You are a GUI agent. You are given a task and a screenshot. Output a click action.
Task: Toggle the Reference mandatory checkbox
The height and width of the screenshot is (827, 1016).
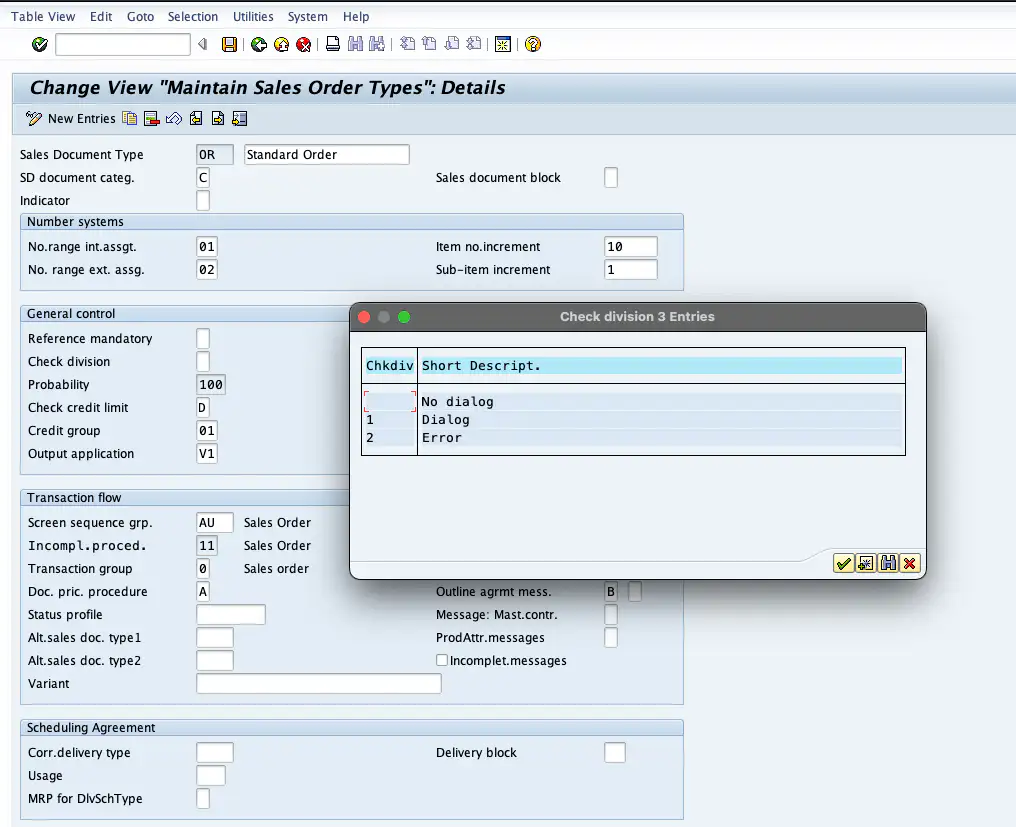pos(203,338)
